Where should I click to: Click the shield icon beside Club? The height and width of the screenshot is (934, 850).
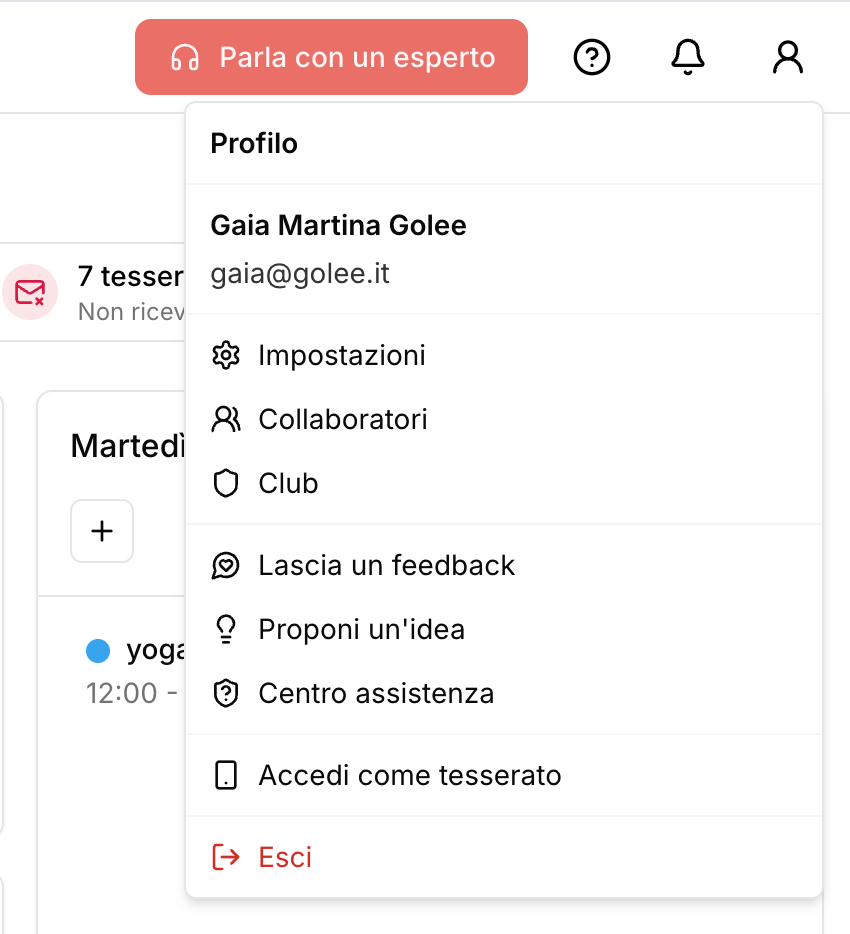(x=227, y=483)
